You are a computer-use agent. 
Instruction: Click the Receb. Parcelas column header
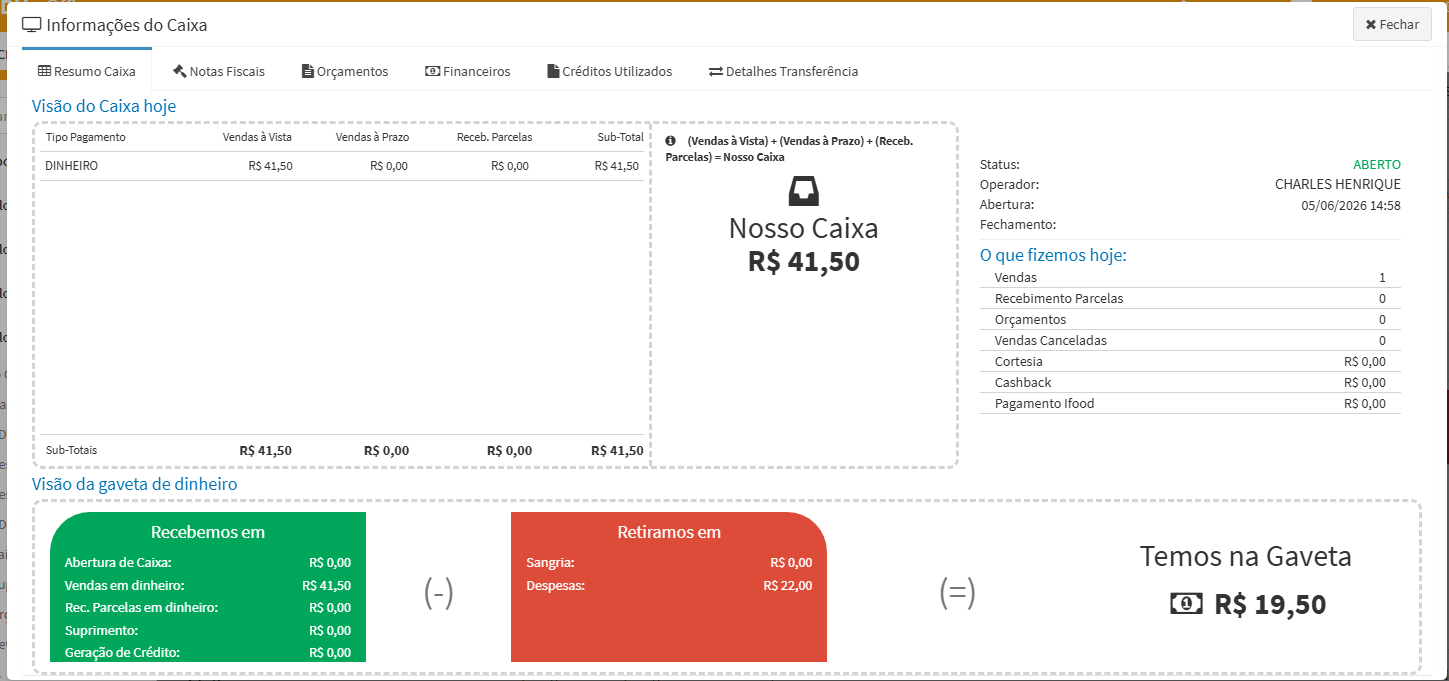point(494,137)
